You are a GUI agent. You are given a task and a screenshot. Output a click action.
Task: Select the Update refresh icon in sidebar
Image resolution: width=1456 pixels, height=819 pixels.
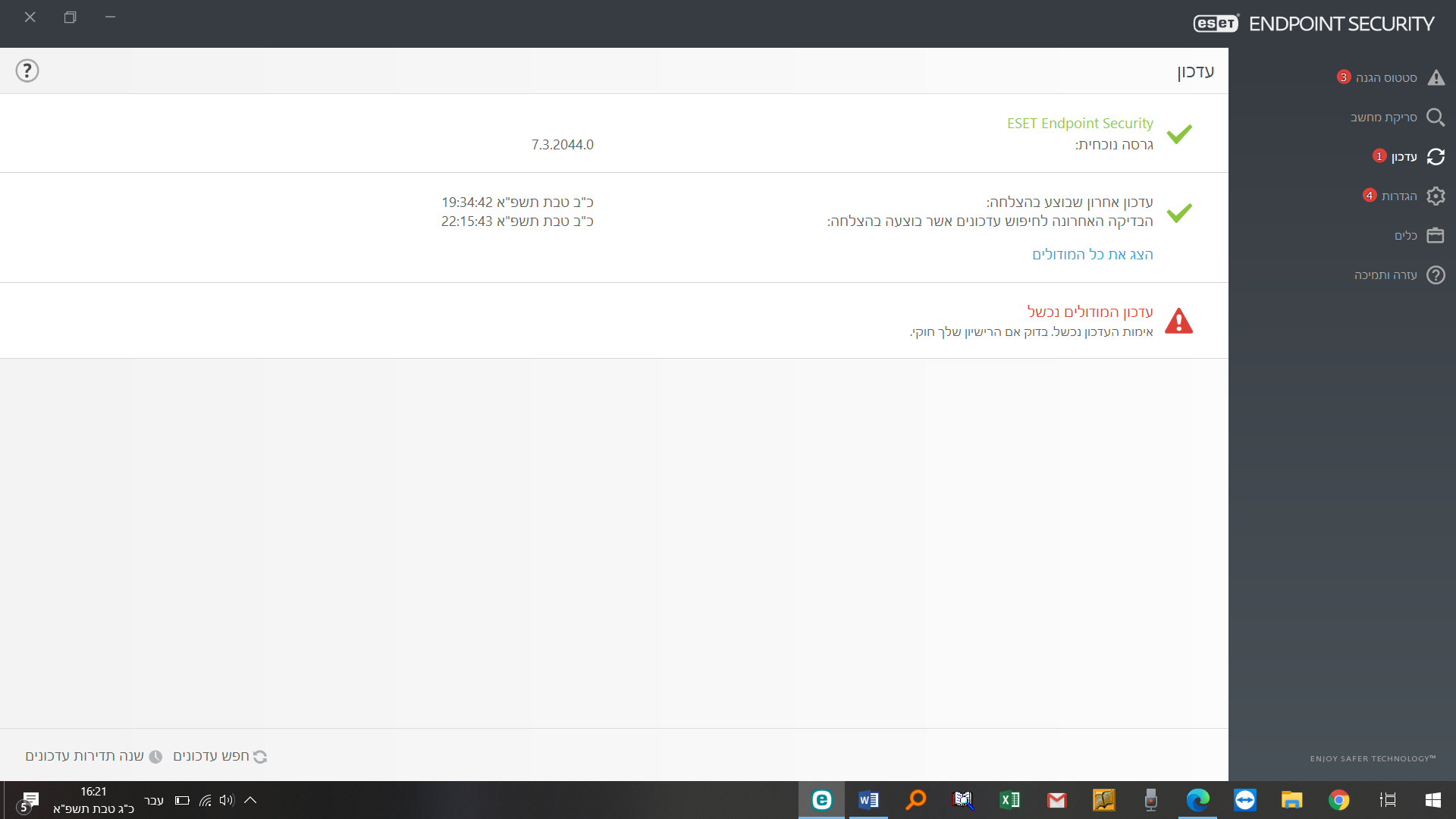point(1436,157)
